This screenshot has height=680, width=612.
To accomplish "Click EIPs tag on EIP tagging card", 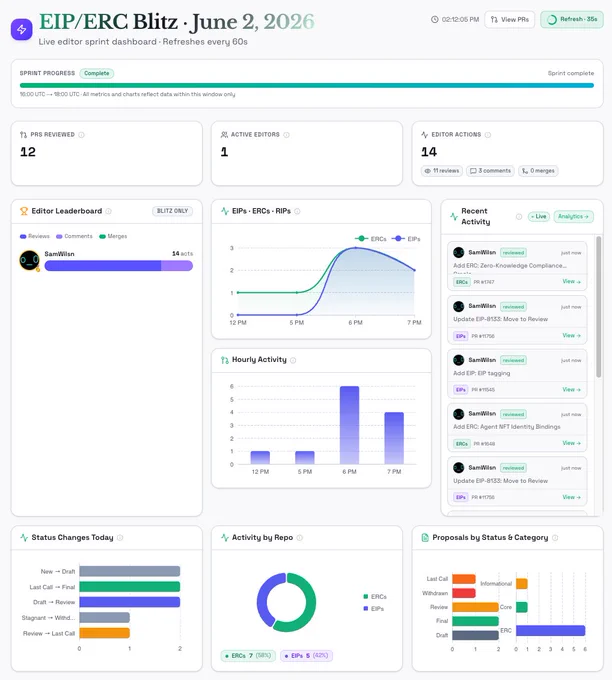I will pos(461,389).
